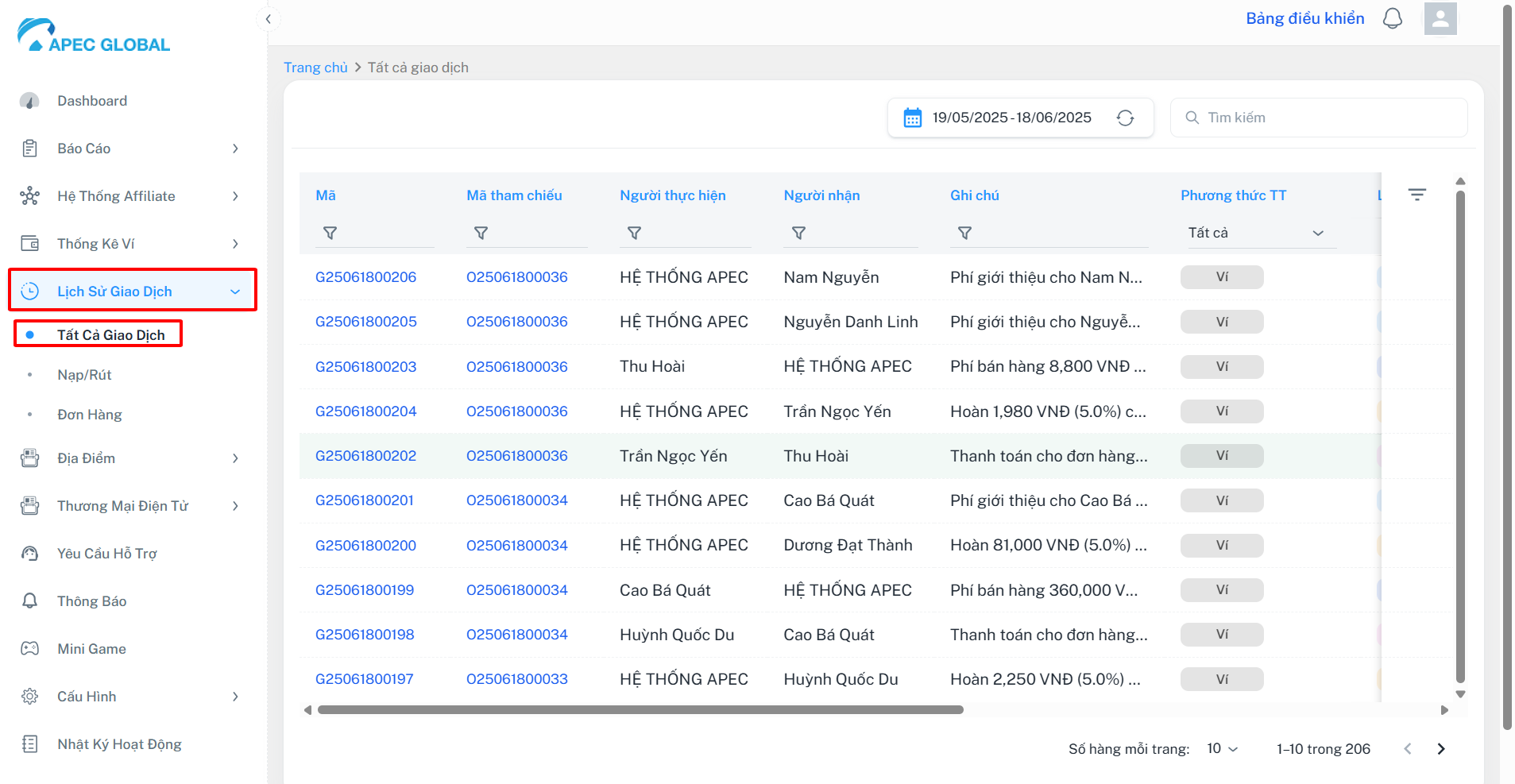
Task: Click the refresh icon beside date range
Action: tap(1125, 118)
